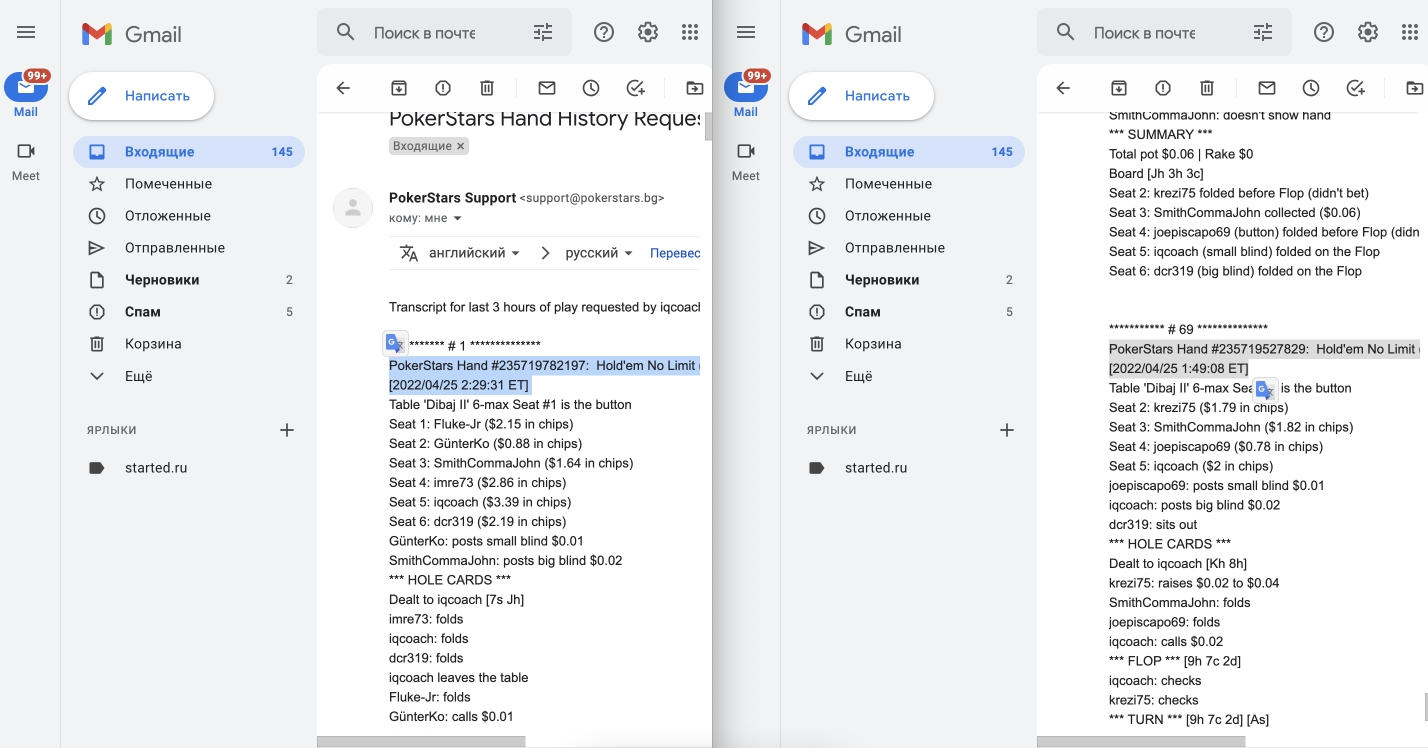Open support help icon in left window

pos(604,32)
